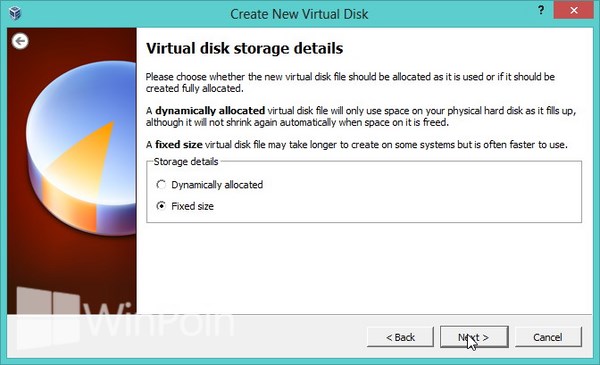Click the 'Fixed size' option label
Image resolution: width=600 pixels, height=365 pixels.
[x=192, y=206]
